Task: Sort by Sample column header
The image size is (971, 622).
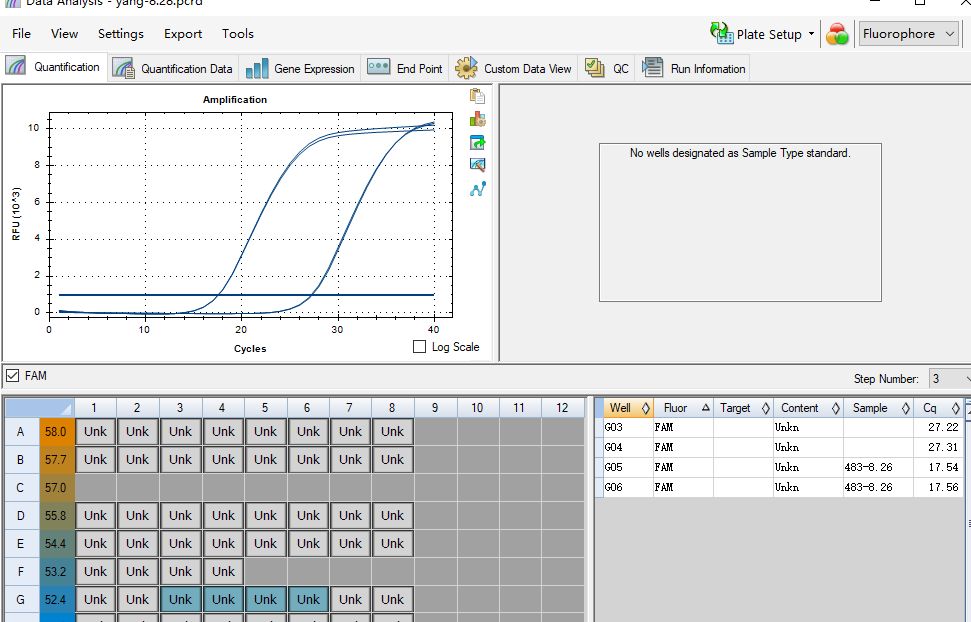Action: click(x=878, y=408)
